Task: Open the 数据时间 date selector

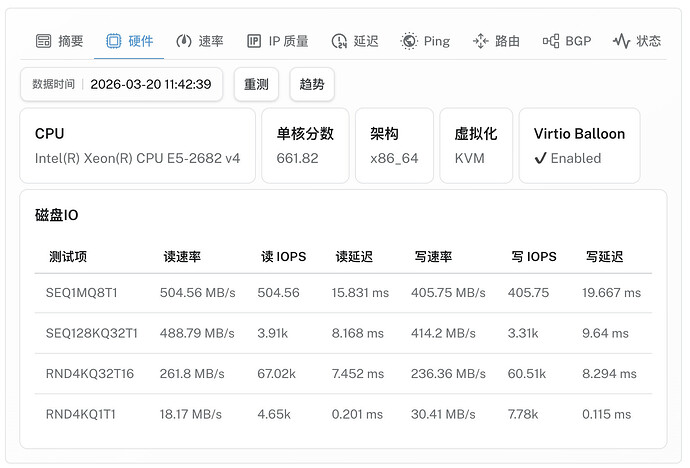Action: 121,84
